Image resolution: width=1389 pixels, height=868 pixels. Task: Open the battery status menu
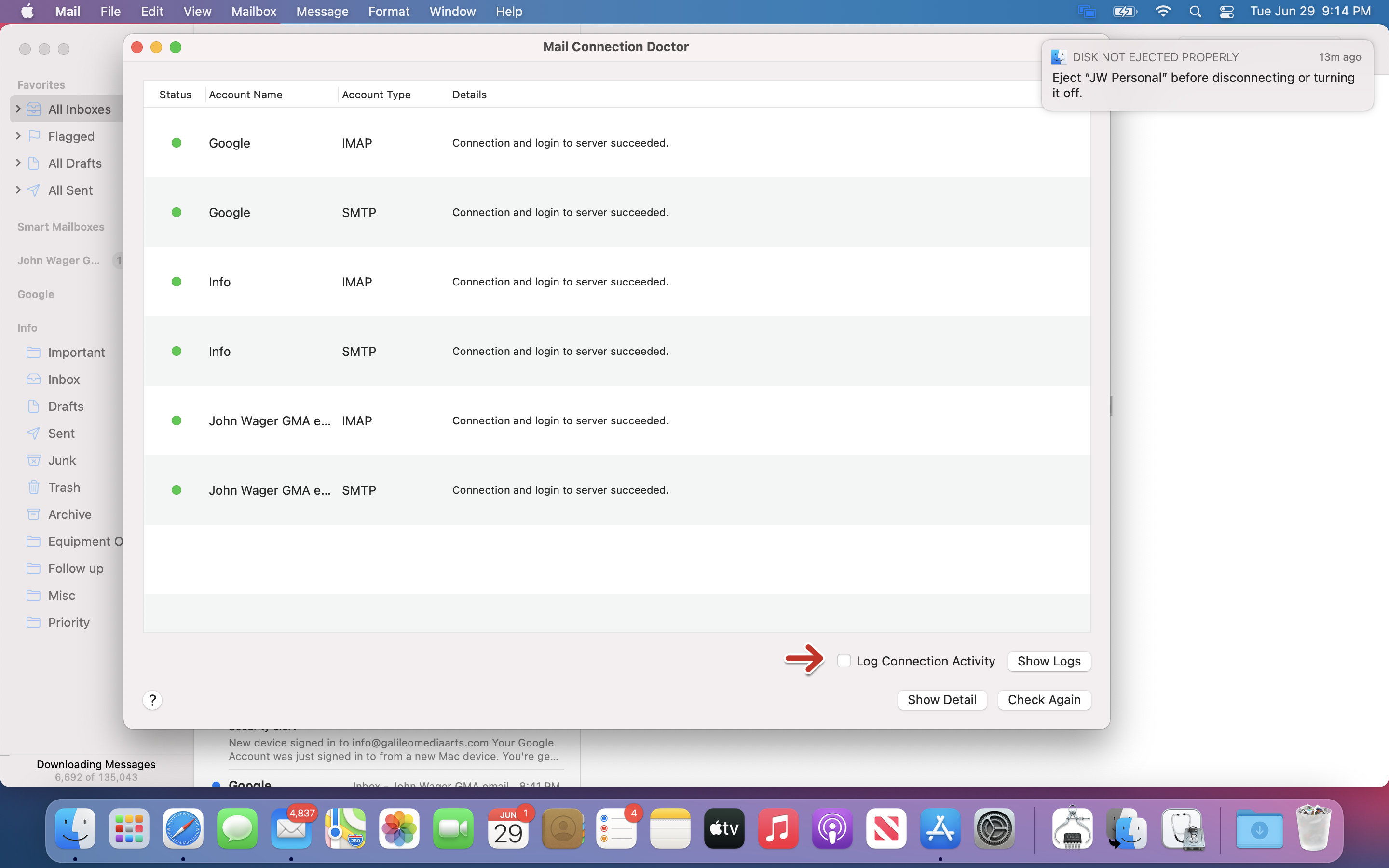coord(1125,12)
